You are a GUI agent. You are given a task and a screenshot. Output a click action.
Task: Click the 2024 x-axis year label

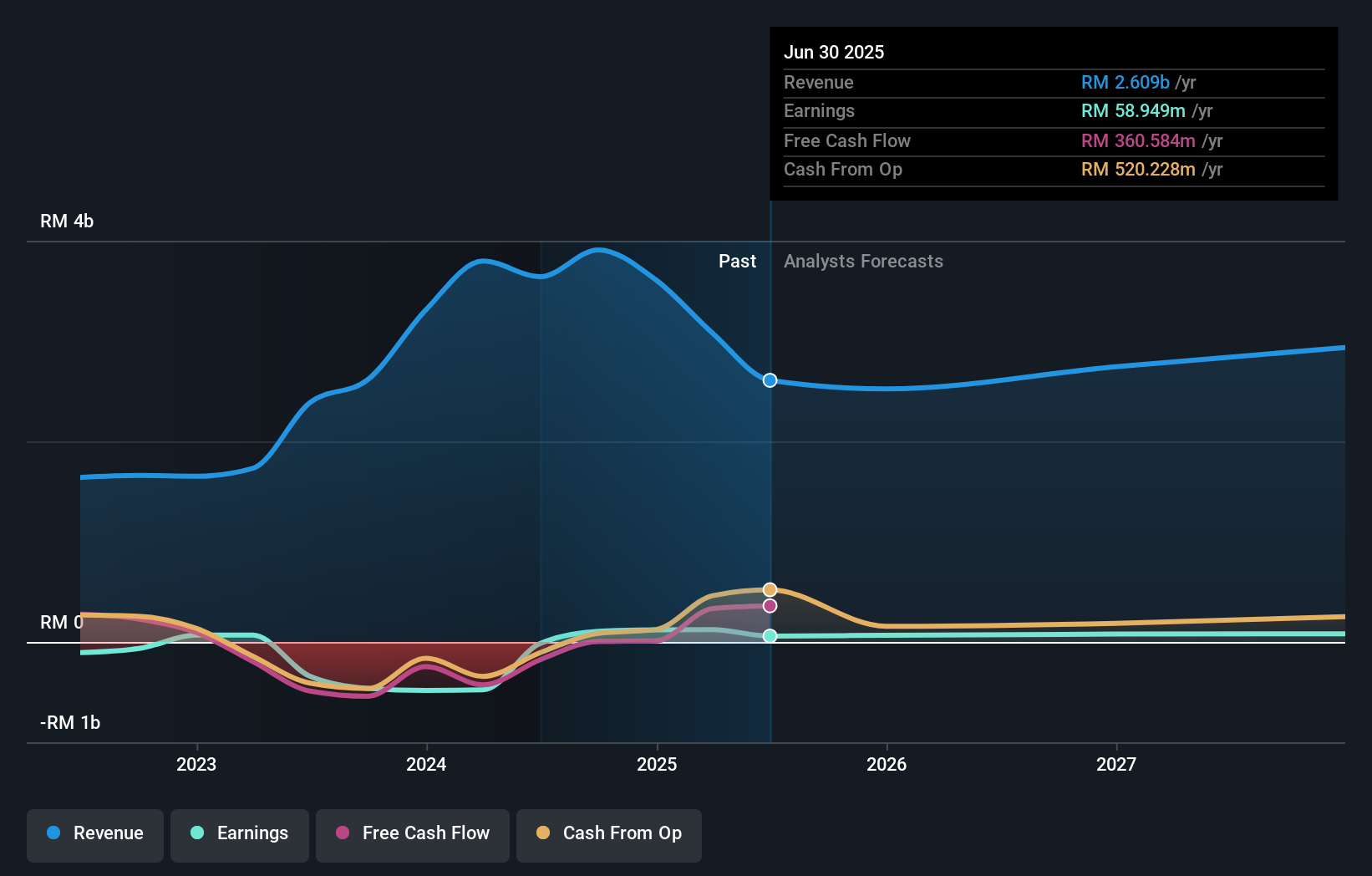pos(426,765)
